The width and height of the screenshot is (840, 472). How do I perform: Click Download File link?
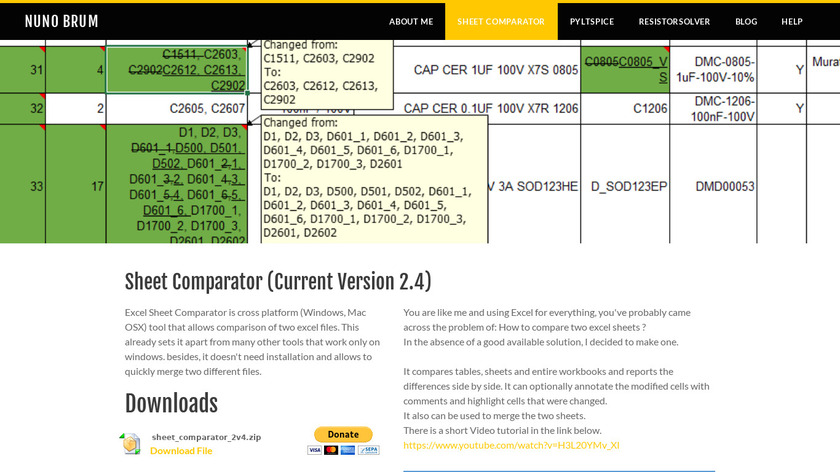(181, 451)
